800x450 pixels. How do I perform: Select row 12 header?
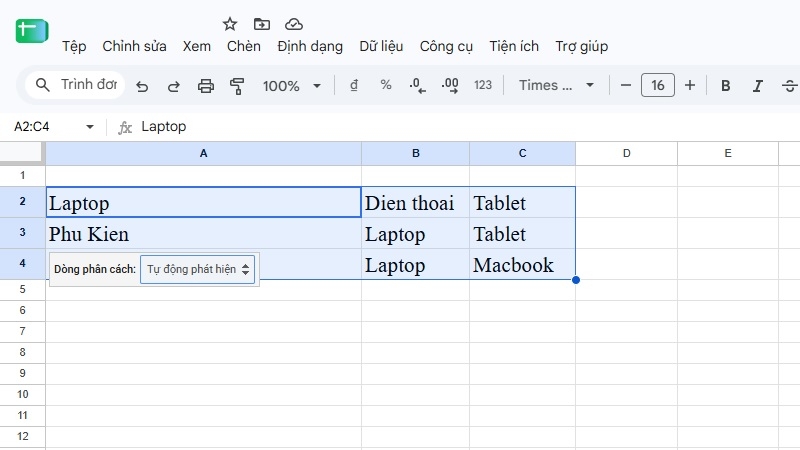coord(22,437)
